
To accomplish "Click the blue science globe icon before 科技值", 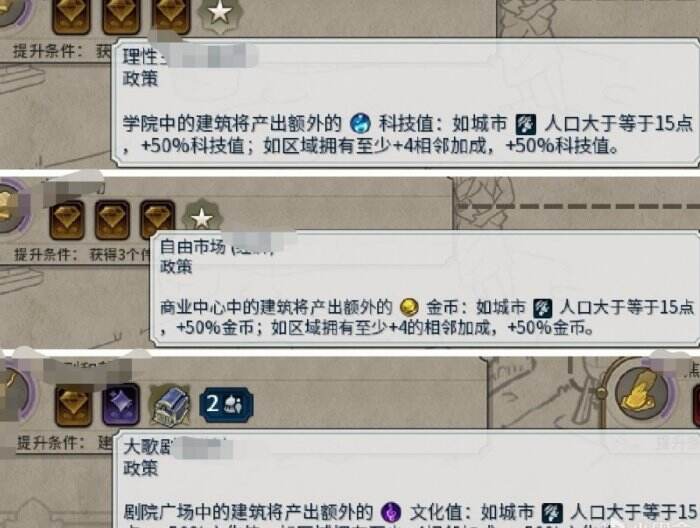I will [x=360, y=123].
